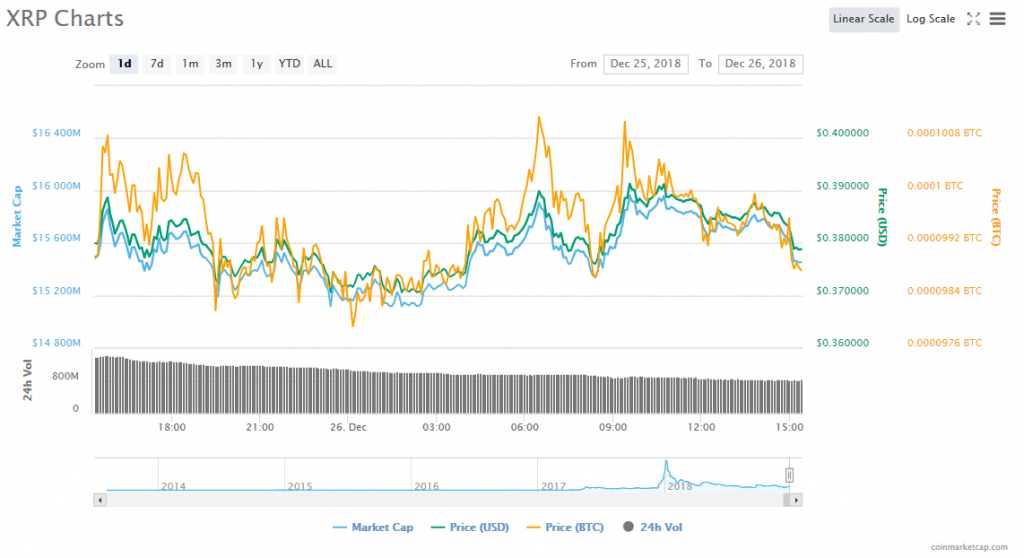This screenshot has height=558, width=1024.
Task: Set zoom to 3m
Action: tap(223, 64)
